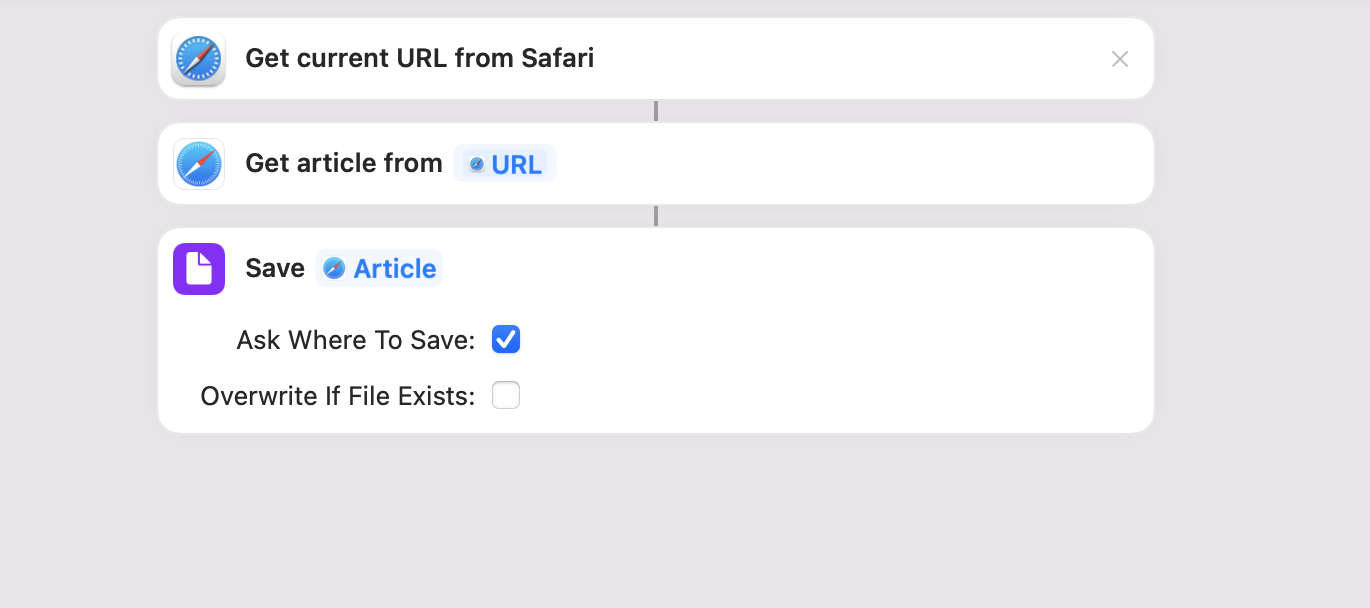Remove the Get current URL from Safari action
The image size is (1370, 608).
[1120, 59]
